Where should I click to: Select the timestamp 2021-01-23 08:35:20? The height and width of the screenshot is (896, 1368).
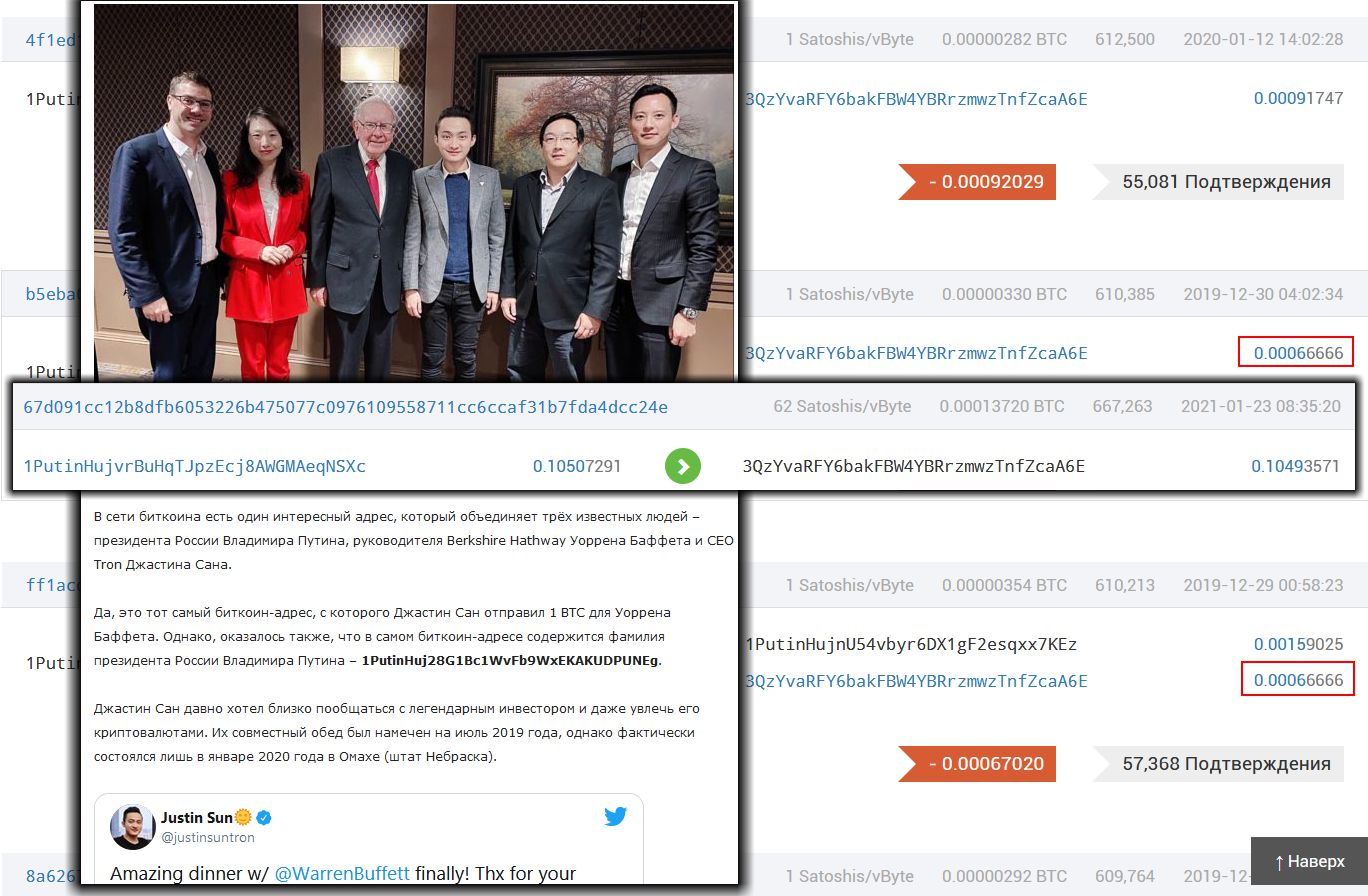[1261, 407]
